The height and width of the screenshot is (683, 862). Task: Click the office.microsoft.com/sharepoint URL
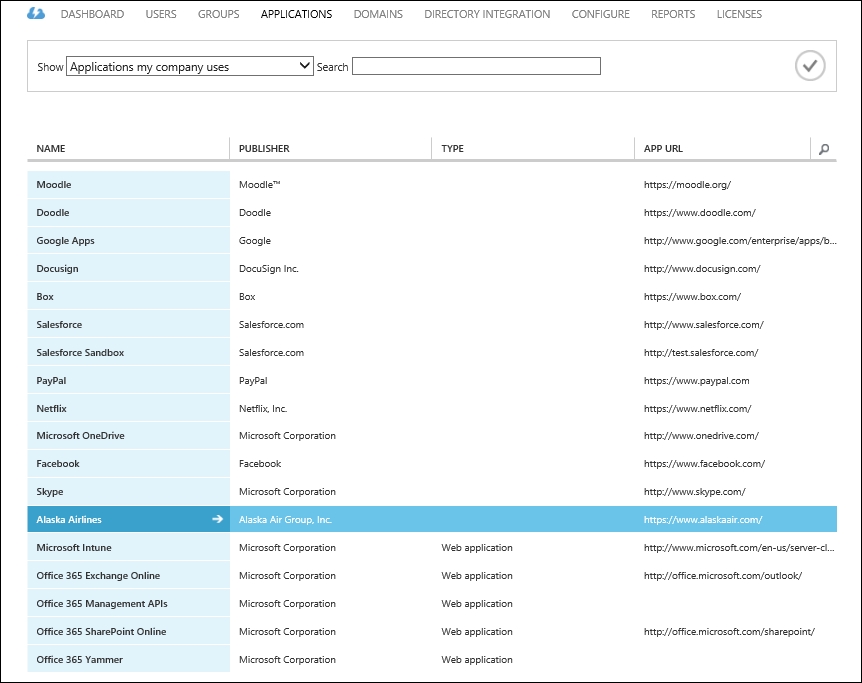click(730, 632)
